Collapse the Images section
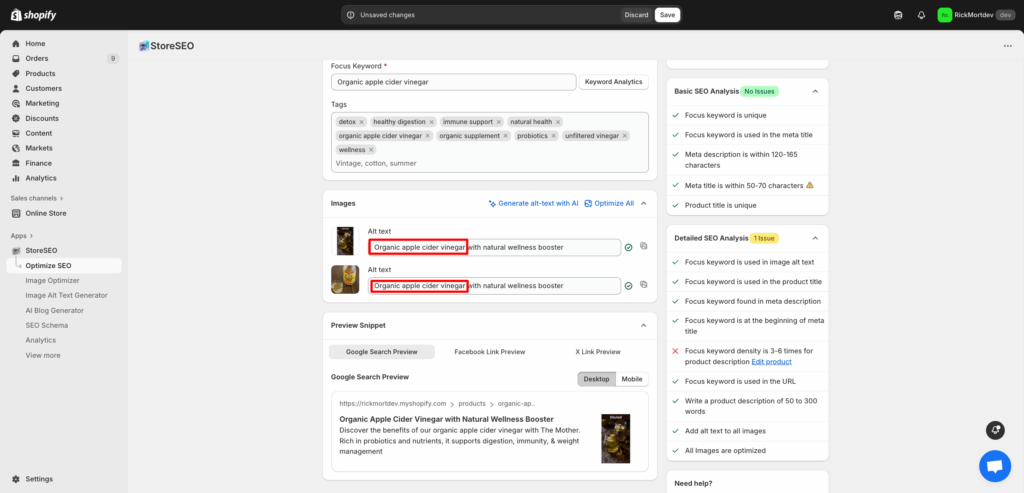1024x493 pixels. 643,203
